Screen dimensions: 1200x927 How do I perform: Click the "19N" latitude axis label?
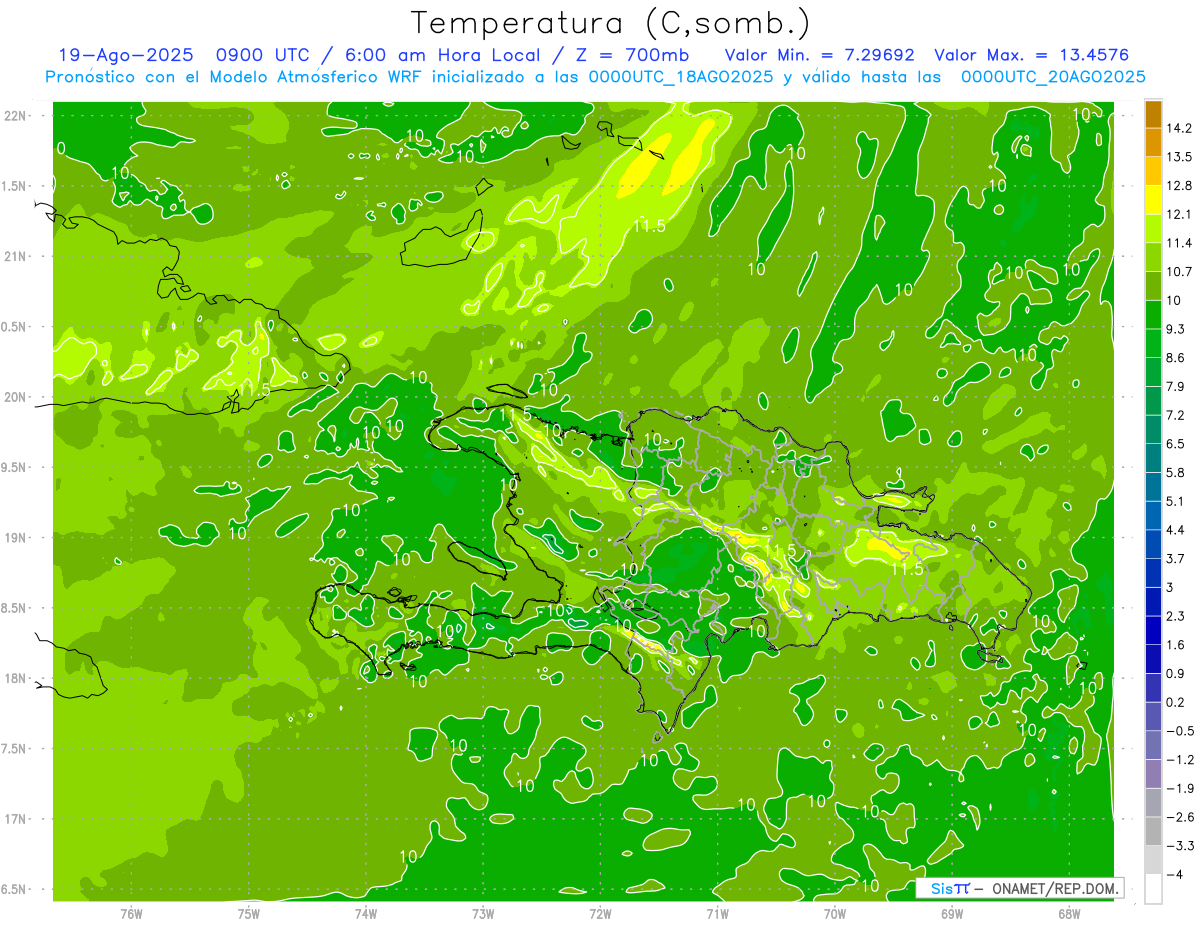pos(15,538)
